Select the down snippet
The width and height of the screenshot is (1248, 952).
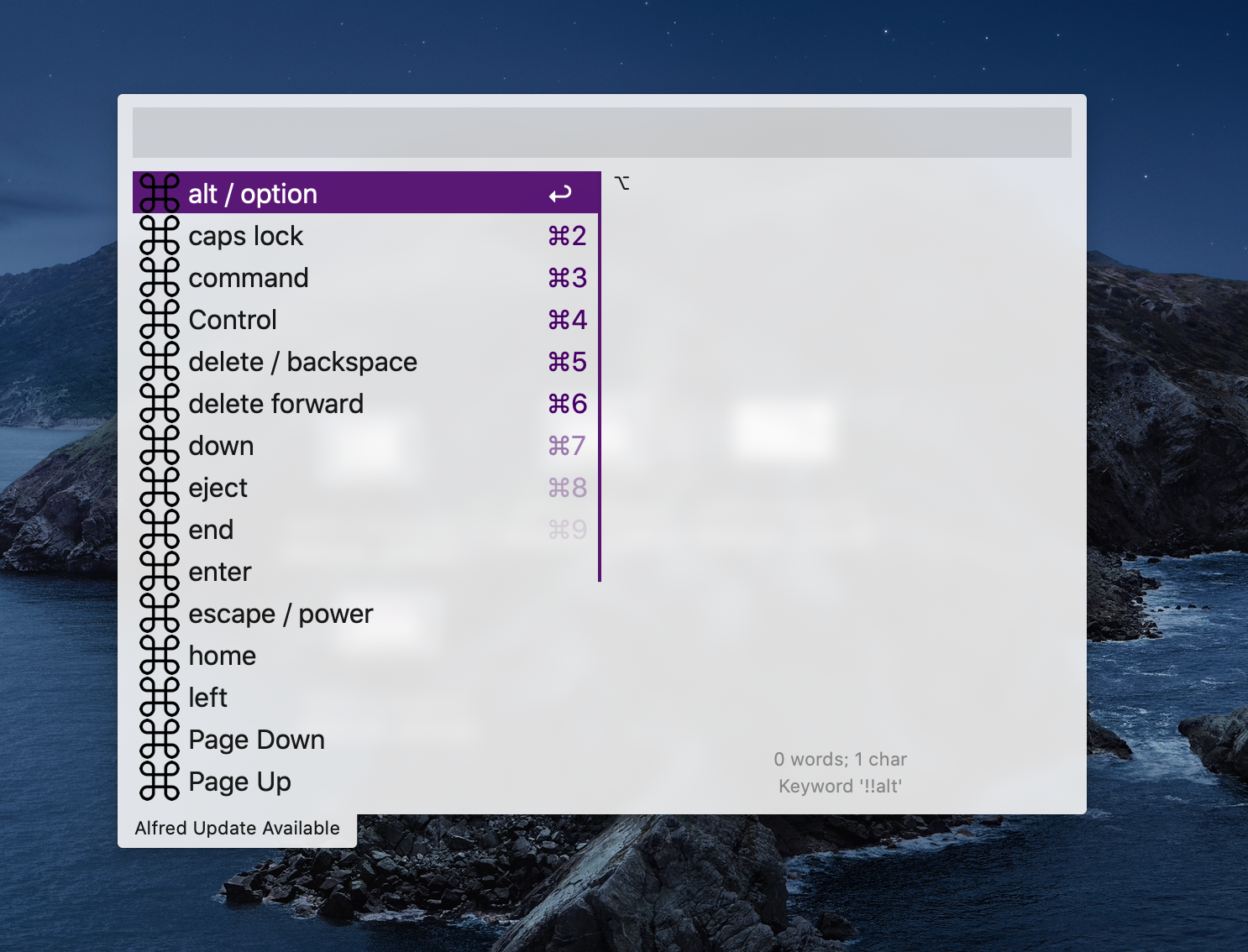coord(367,445)
